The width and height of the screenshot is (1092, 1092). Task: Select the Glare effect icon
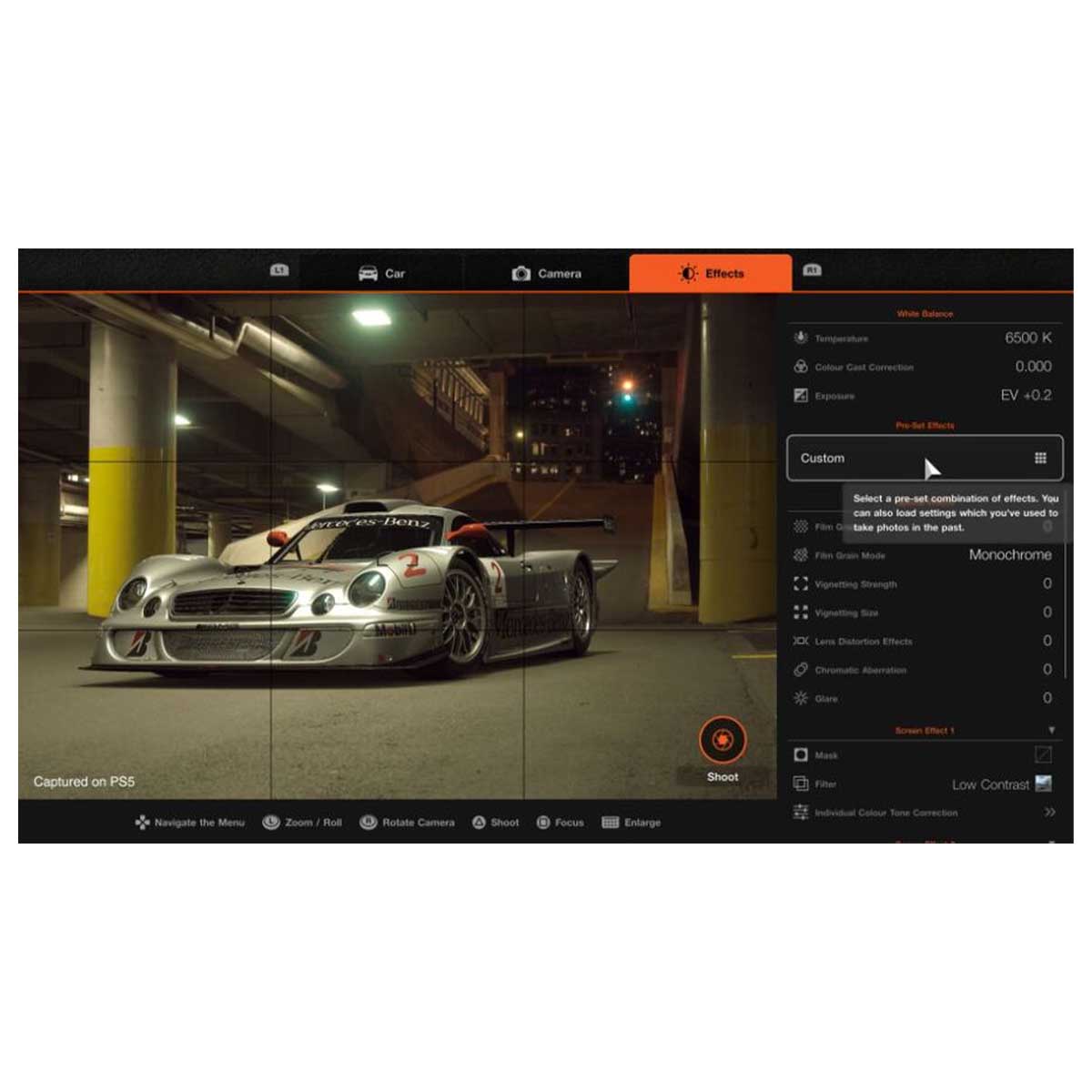(x=802, y=698)
